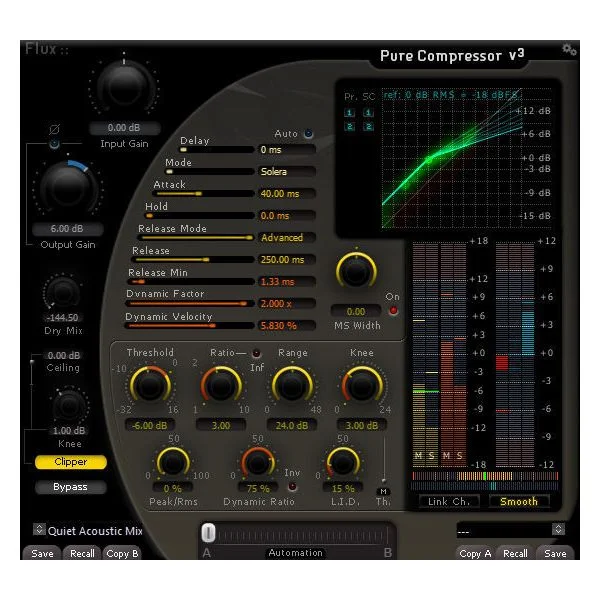
Task: Click the Clipper button
Action: click(70, 462)
